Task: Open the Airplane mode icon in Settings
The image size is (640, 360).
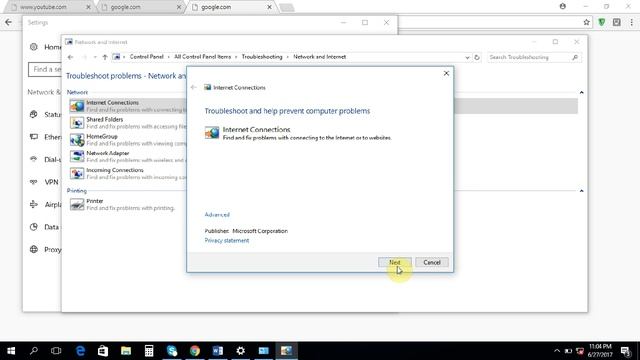Action: pyautogui.click(x=34, y=204)
